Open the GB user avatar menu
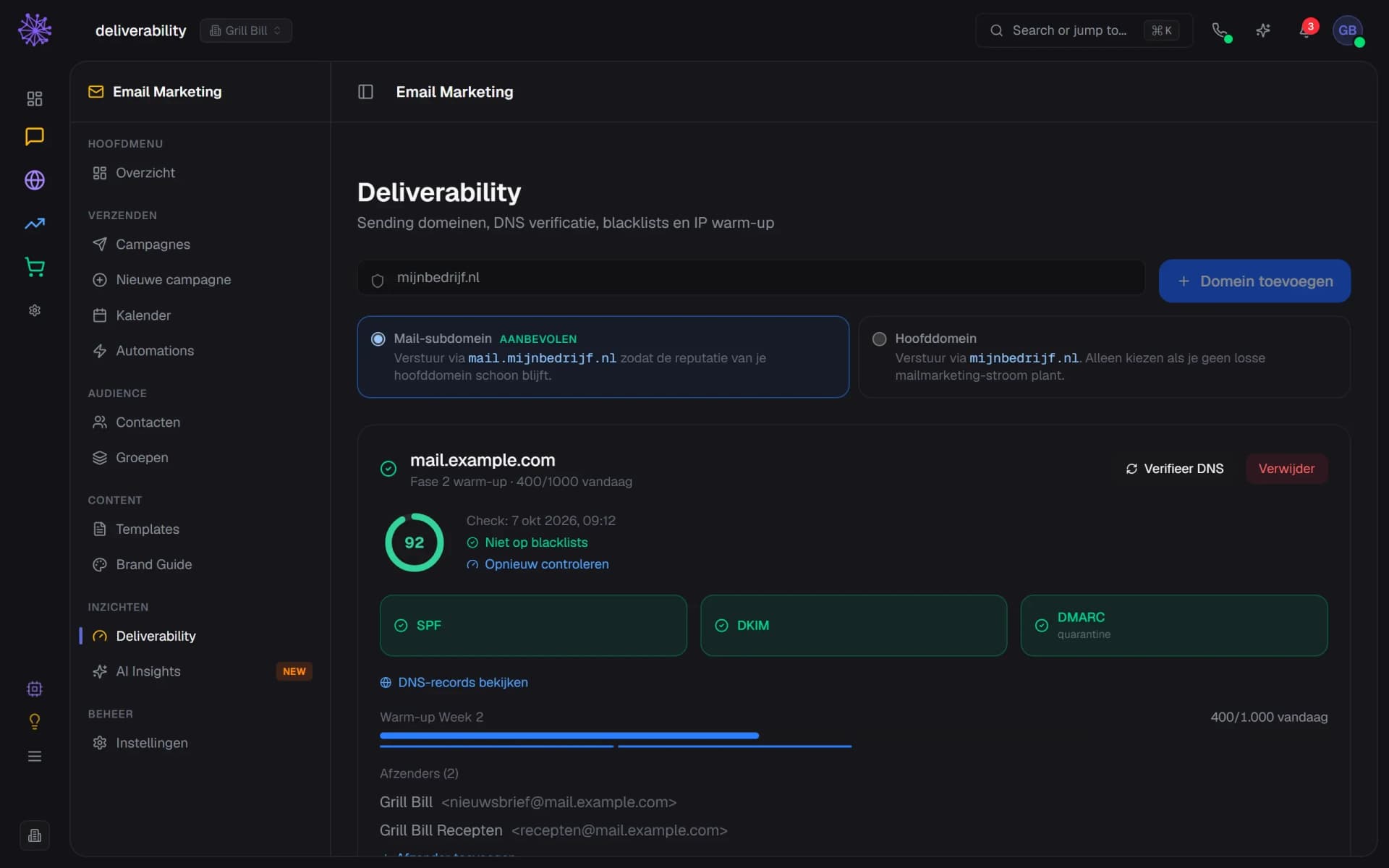The image size is (1389, 868). pos(1348,30)
